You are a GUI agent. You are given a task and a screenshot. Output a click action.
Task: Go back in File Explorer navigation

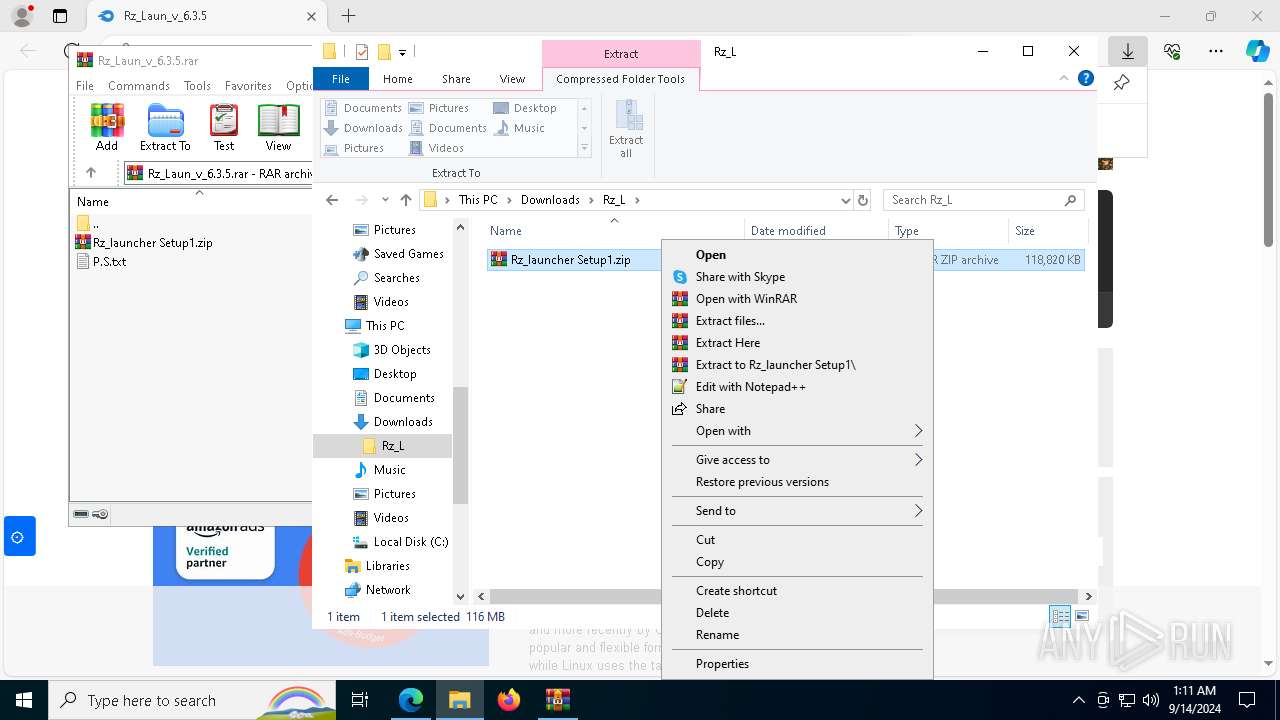pos(333,200)
